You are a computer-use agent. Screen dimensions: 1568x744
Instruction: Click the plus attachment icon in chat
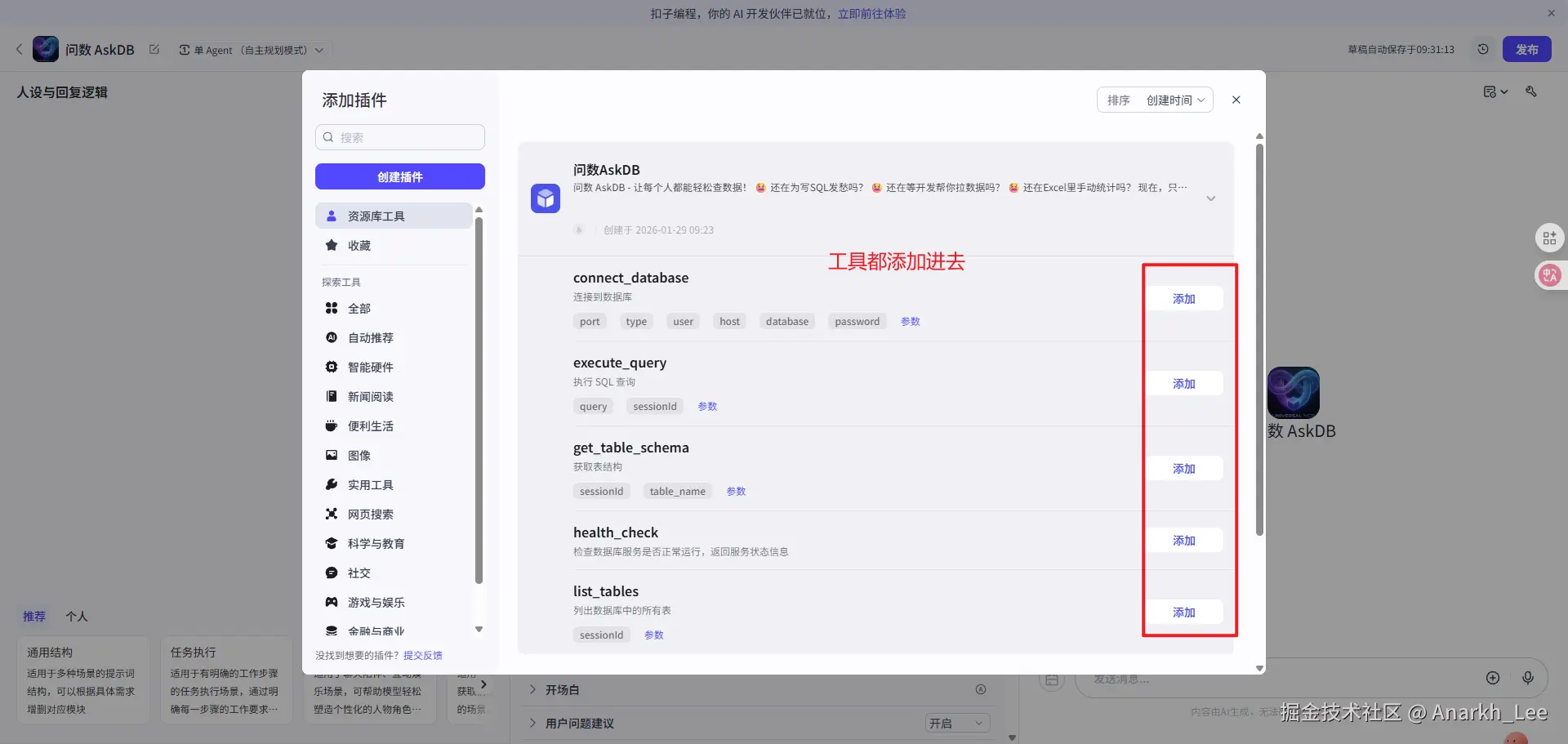[1493, 678]
